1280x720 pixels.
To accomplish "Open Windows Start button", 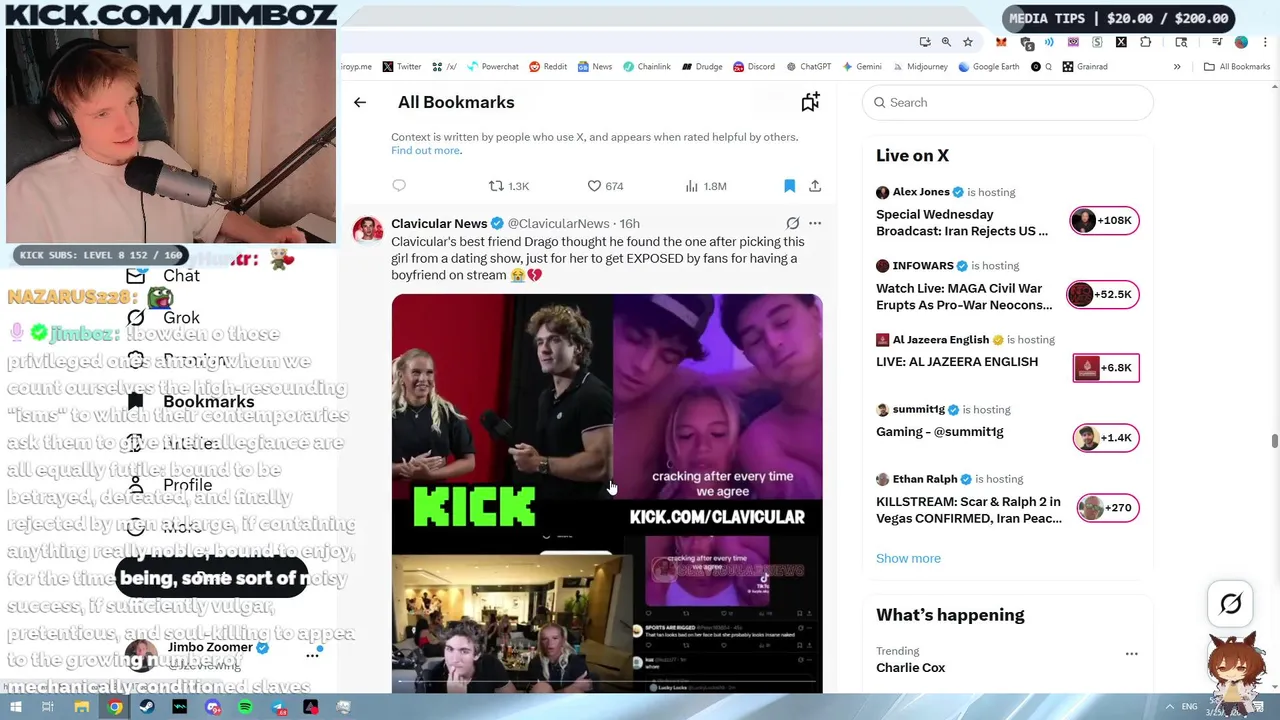I will 15,707.
